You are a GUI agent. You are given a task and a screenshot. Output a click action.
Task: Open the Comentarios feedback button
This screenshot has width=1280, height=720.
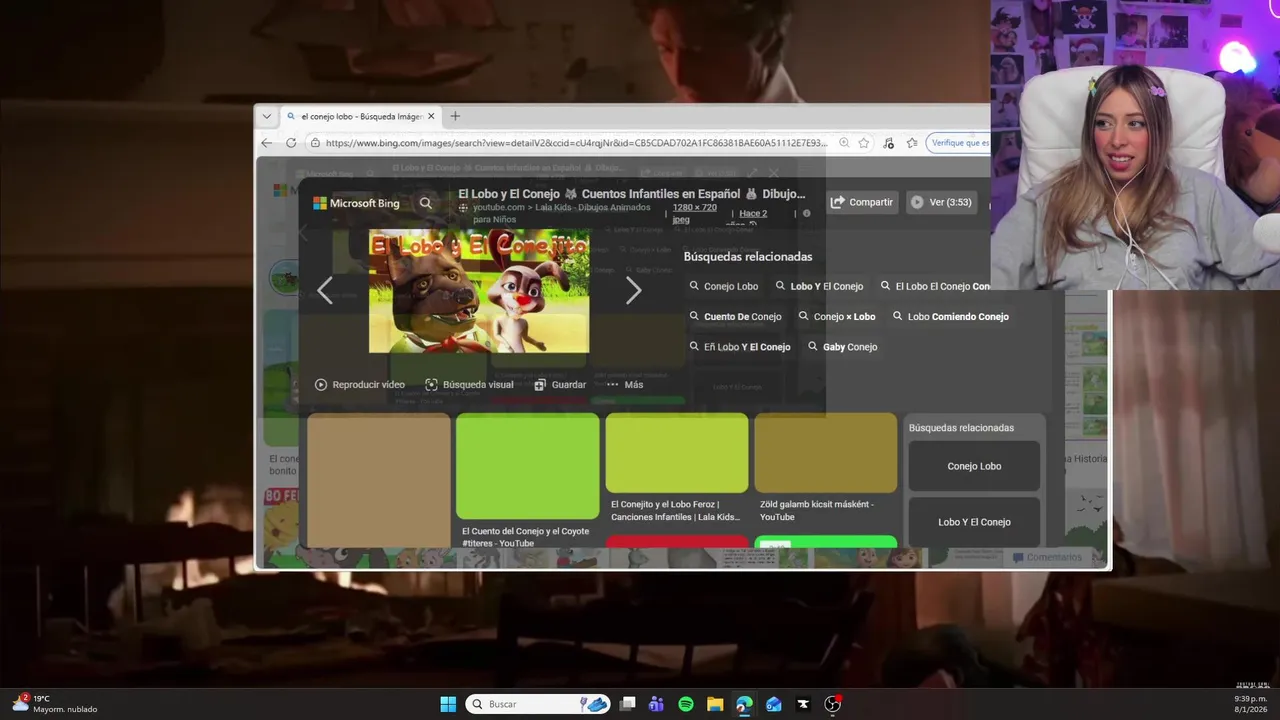click(1047, 557)
